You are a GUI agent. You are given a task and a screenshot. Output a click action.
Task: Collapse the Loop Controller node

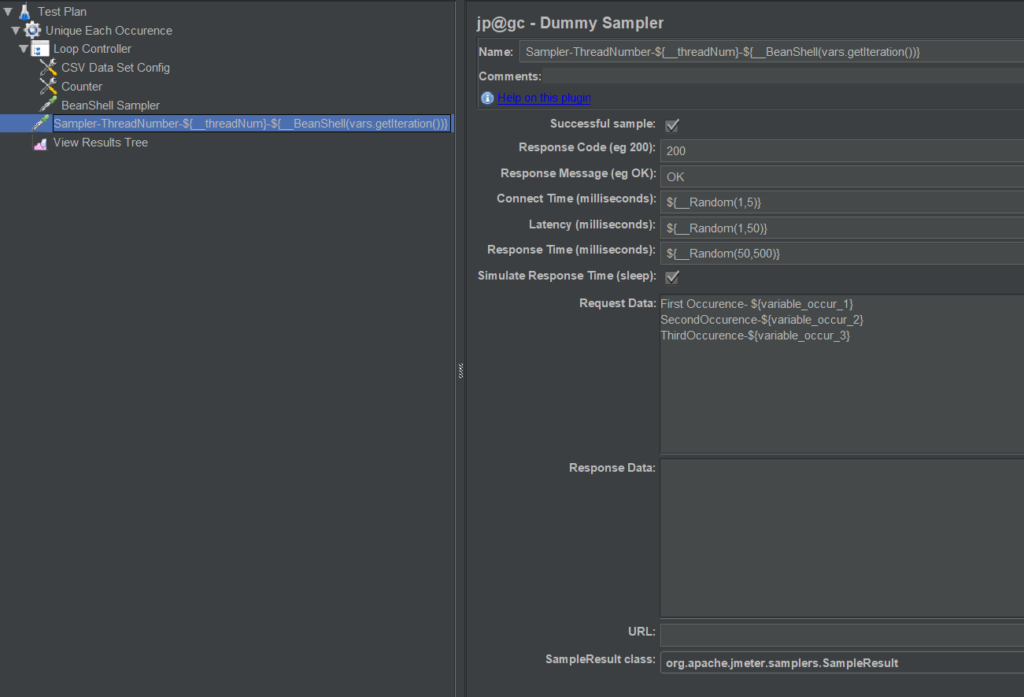click(x=23, y=49)
